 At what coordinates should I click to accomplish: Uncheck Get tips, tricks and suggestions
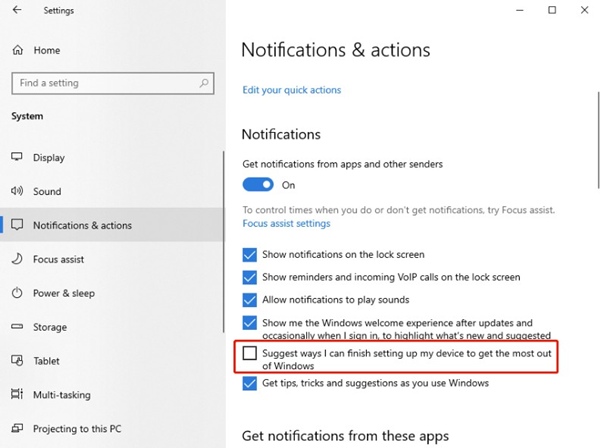249,383
